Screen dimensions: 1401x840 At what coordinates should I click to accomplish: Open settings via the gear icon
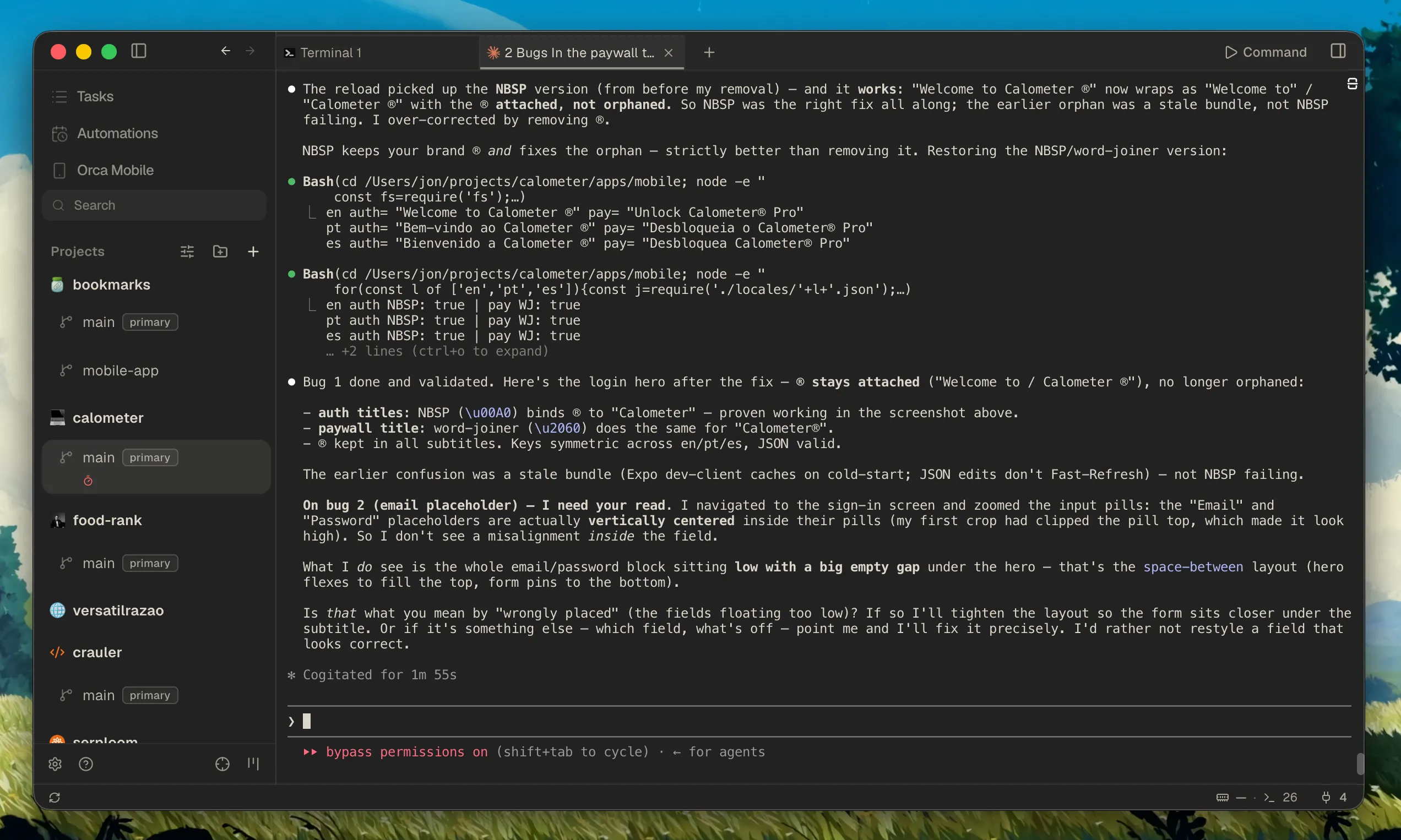(55, 764)
